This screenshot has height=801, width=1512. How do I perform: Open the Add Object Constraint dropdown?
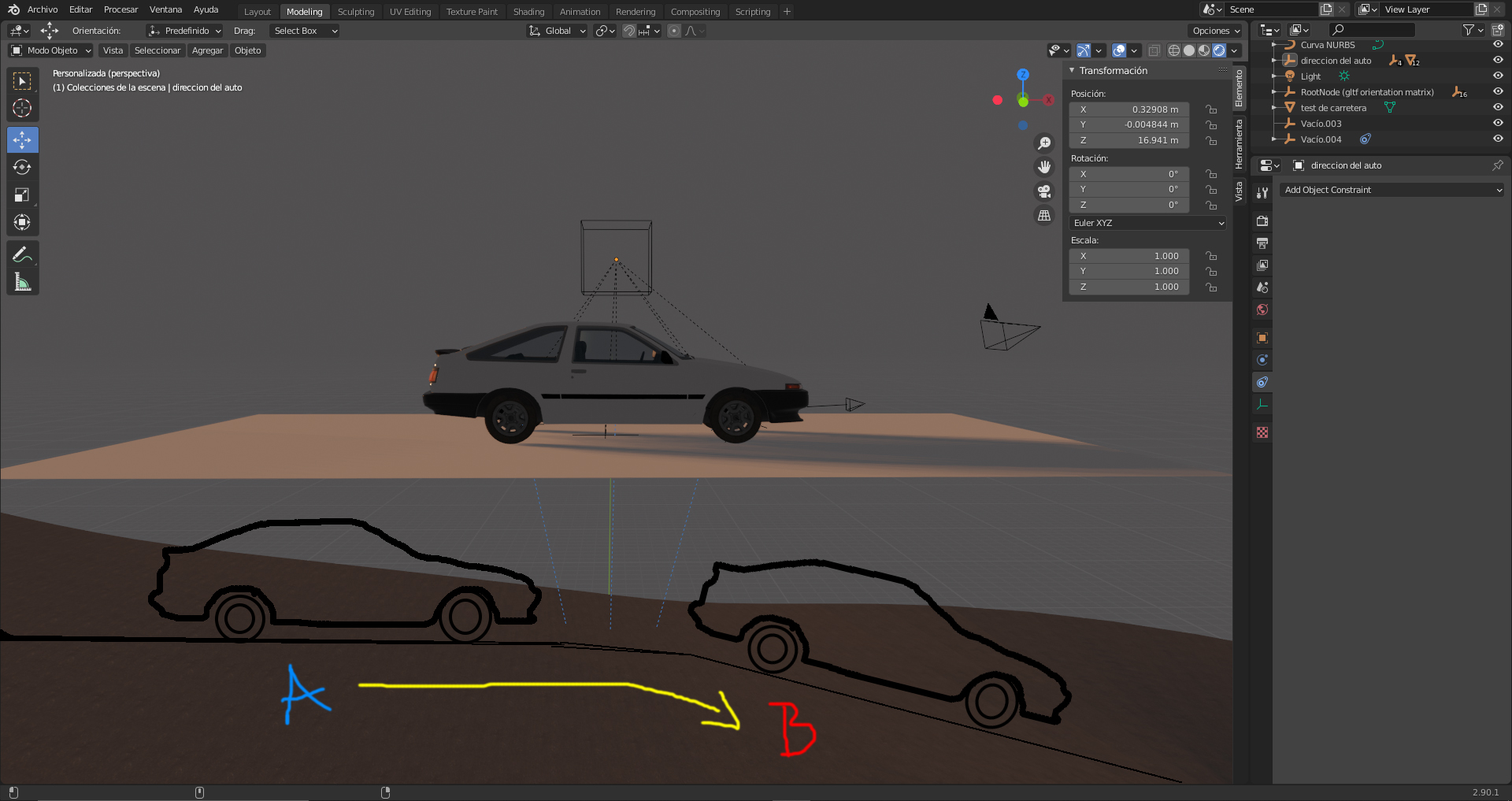coord(1392,190)
